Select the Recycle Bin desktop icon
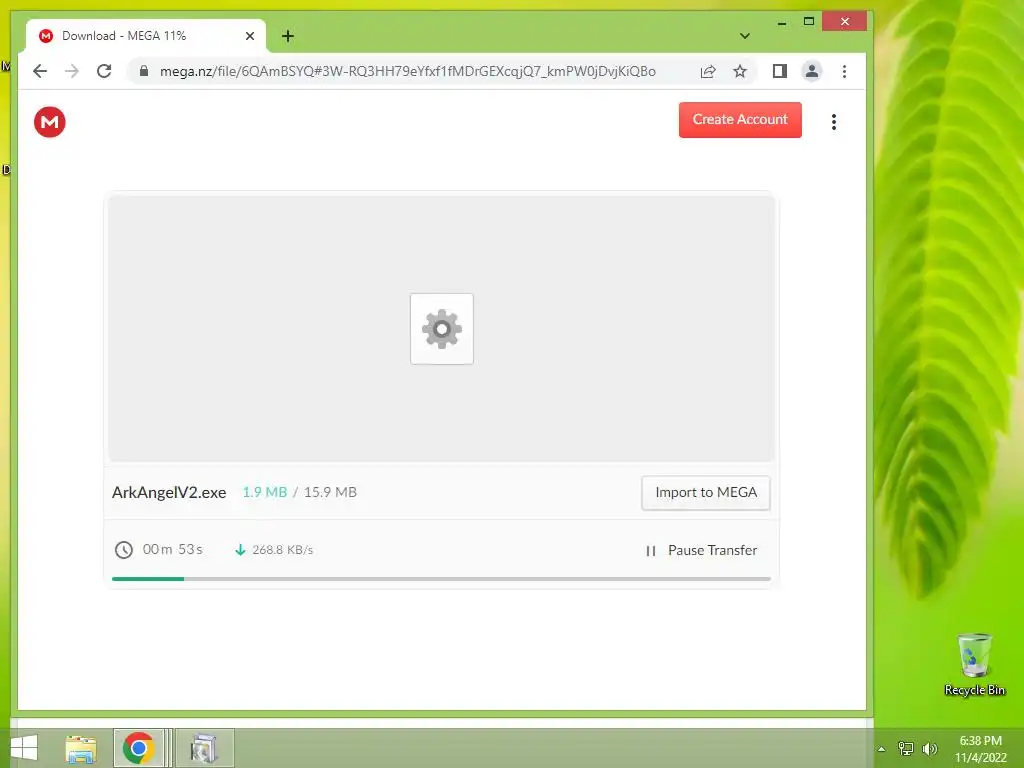This screenshot has width=1024, height=768. 975,664
